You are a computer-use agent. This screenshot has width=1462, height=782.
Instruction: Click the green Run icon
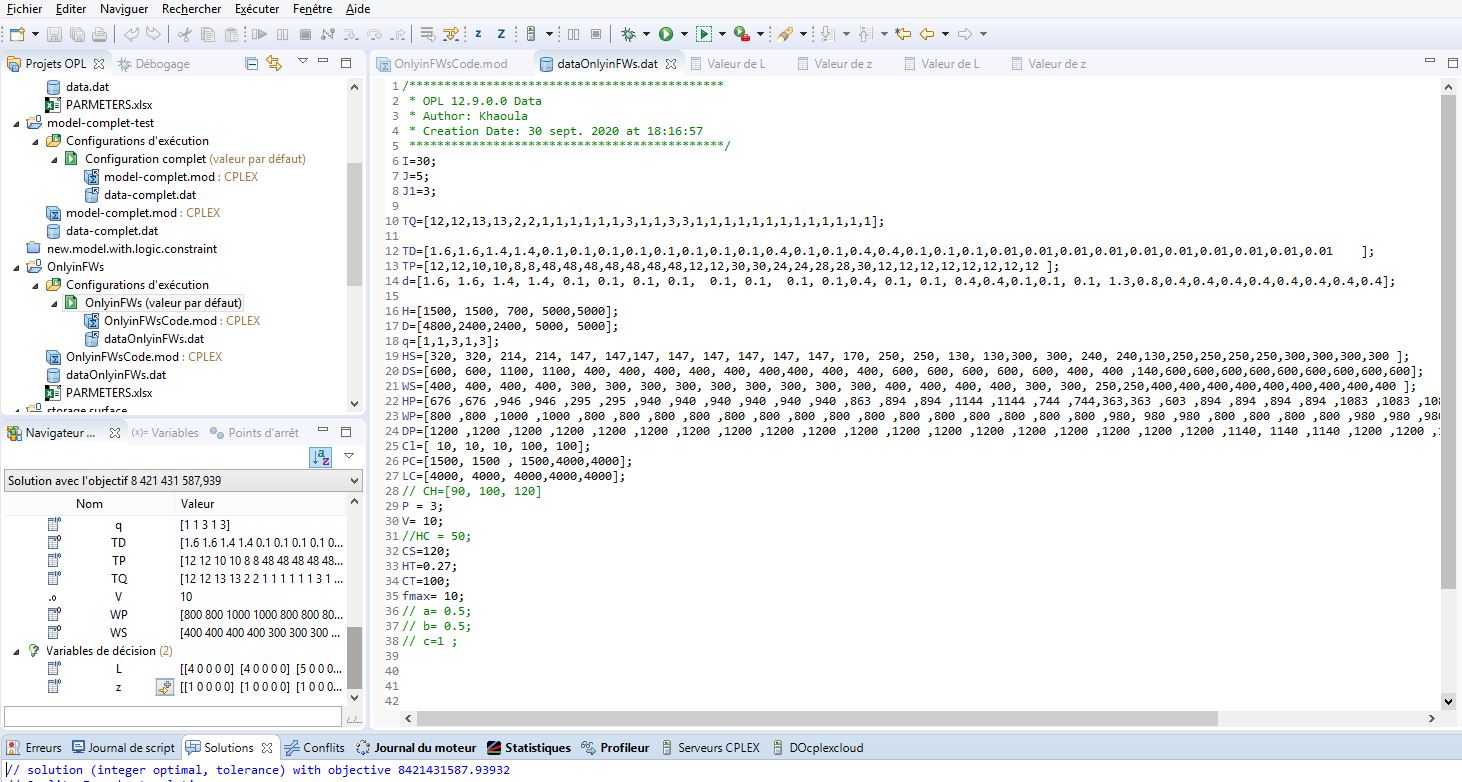(665, 34)
